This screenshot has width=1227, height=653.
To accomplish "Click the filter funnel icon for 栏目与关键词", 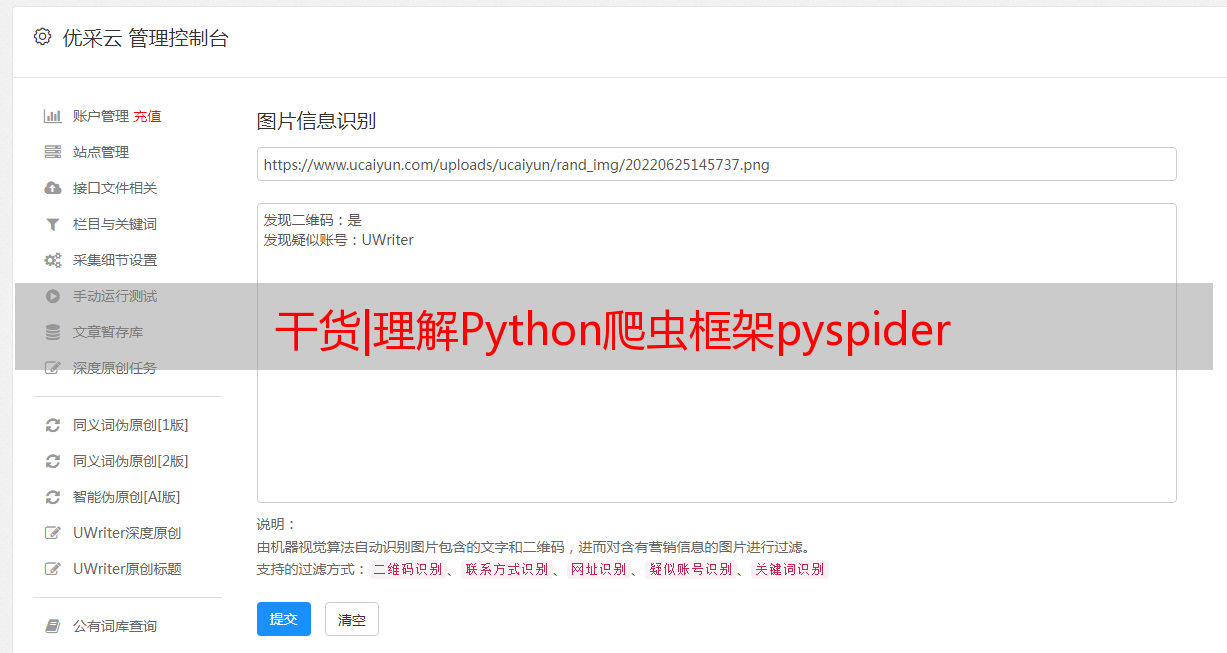I will pyautogui.click(x=53, y=224).
